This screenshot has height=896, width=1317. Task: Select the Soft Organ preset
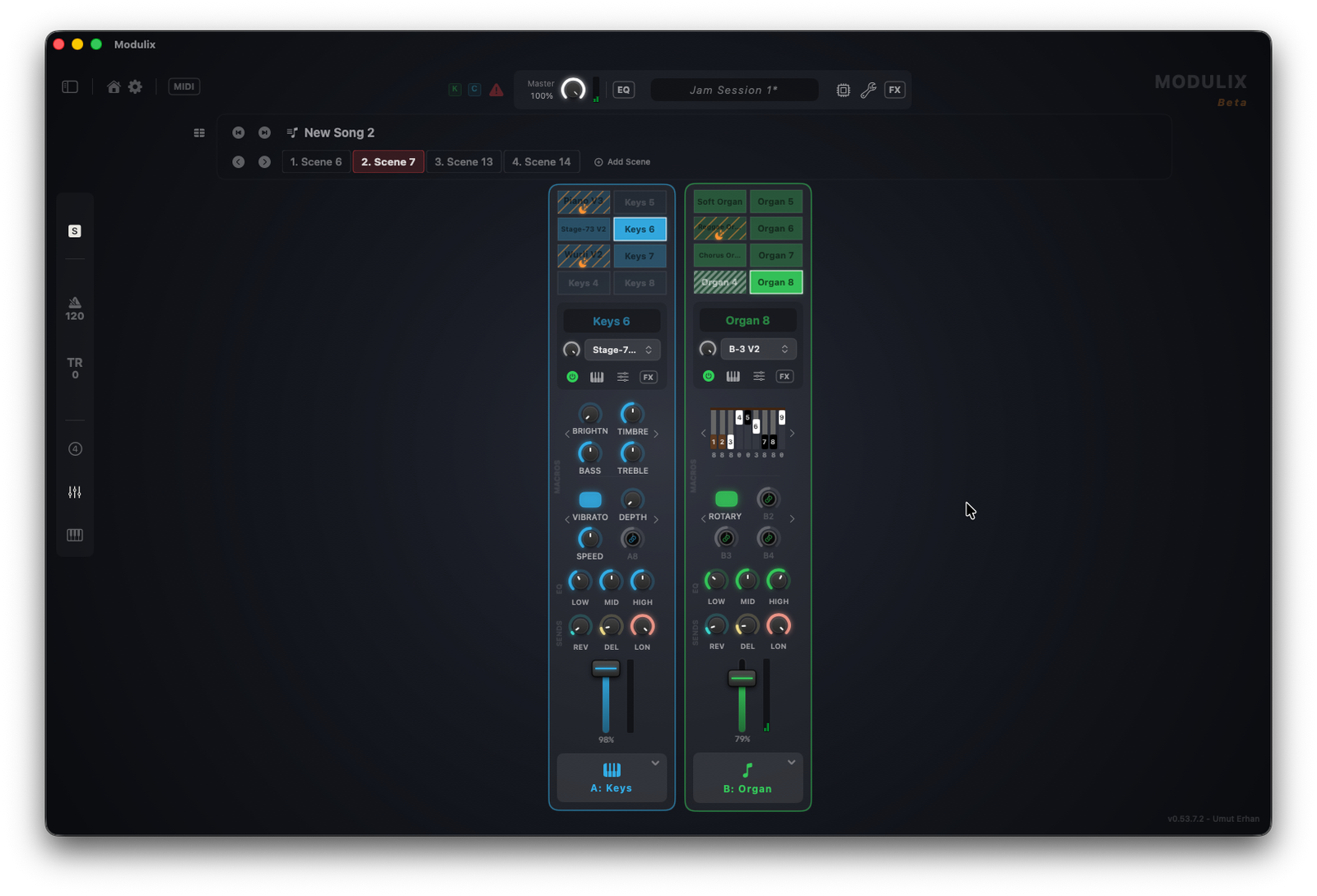(x=719, y=202)
